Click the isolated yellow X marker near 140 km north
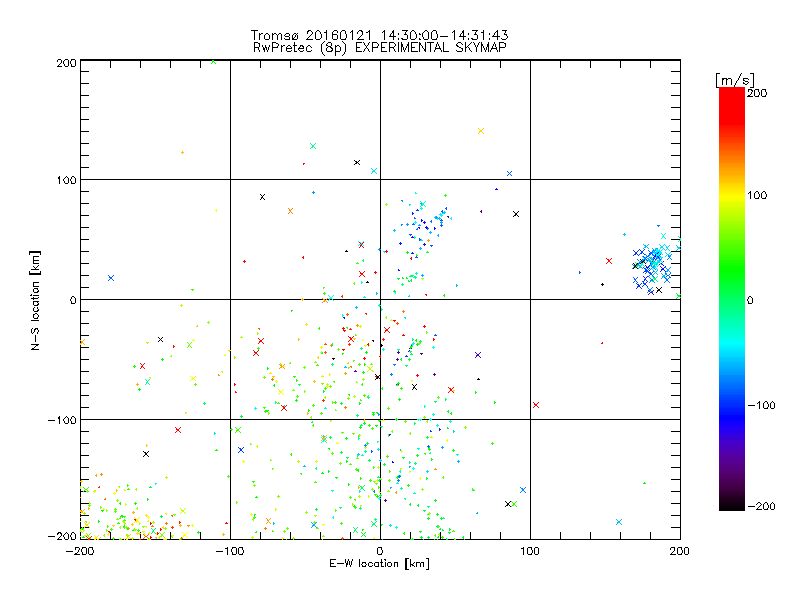The image size is (800, 600). tap(481, 131)
